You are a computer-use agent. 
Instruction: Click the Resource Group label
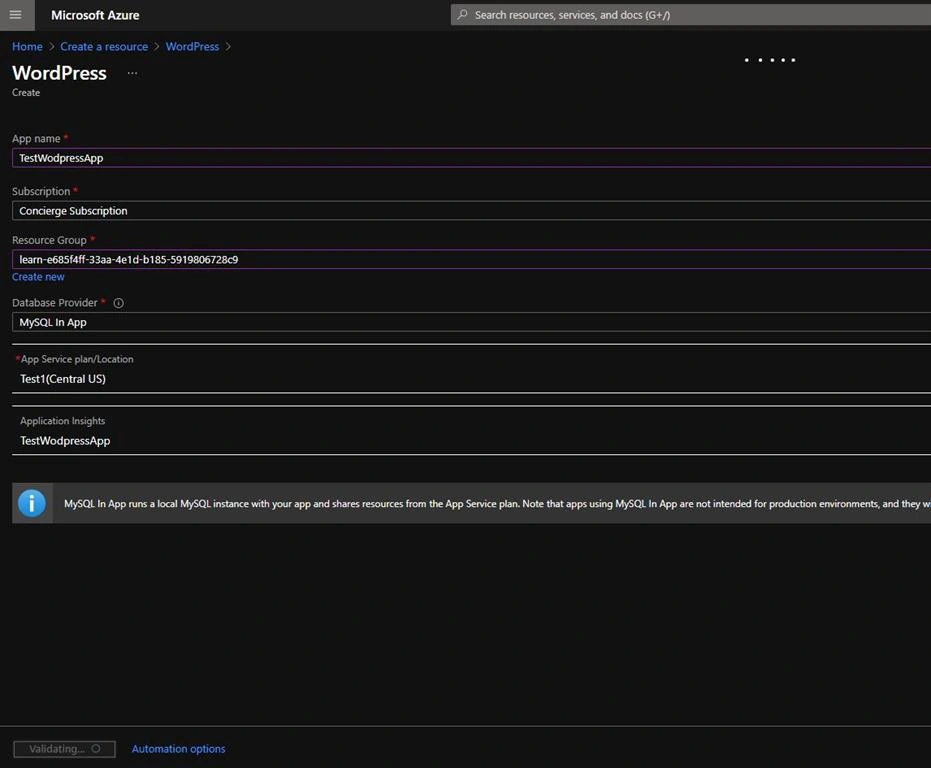click(x=49, y=240)
